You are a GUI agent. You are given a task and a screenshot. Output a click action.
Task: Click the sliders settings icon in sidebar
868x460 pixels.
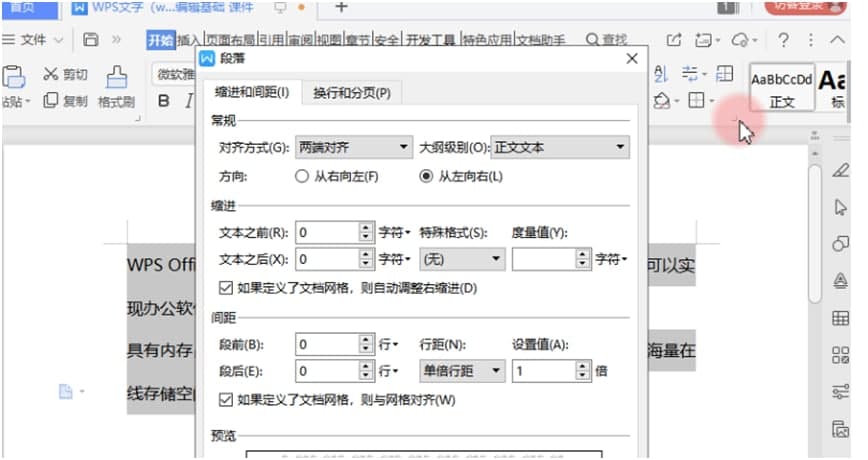click(x=840, y=391)
